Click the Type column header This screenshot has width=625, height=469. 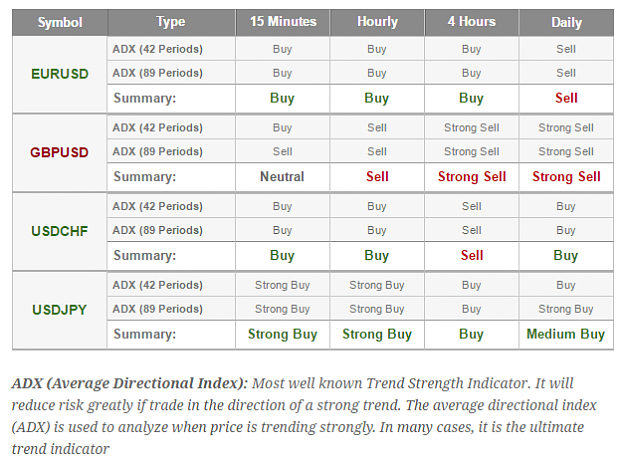171,22
